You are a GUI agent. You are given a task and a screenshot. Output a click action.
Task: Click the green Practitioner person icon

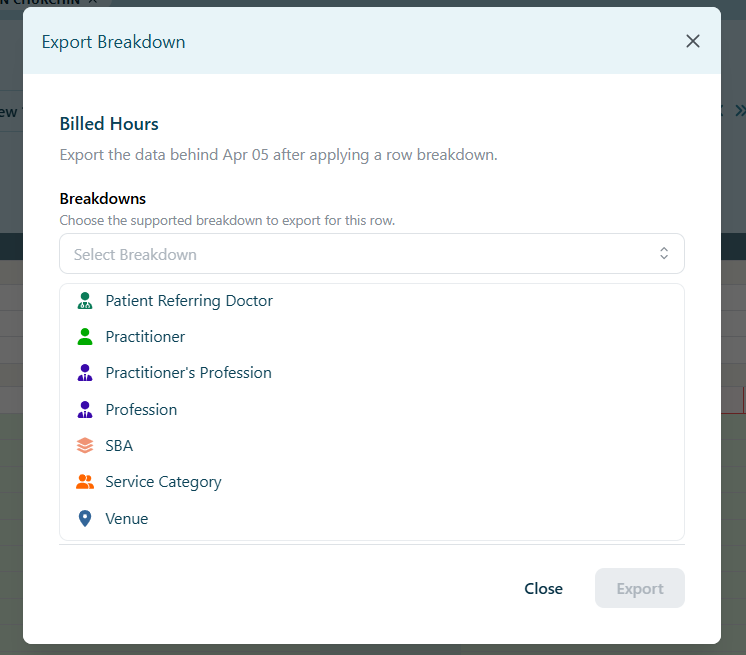(x=85, y=337)
